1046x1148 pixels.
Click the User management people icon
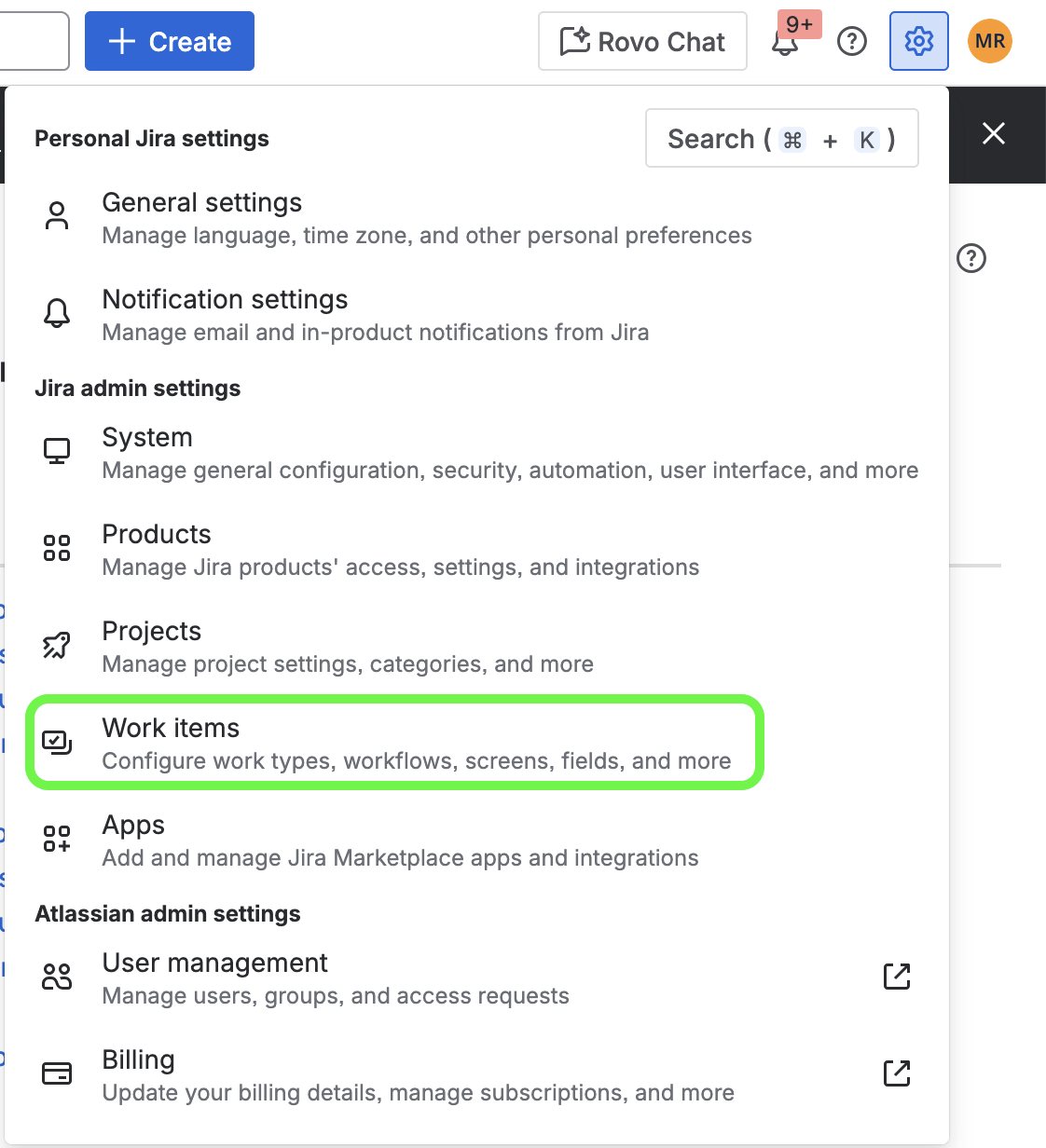[57, 977]
